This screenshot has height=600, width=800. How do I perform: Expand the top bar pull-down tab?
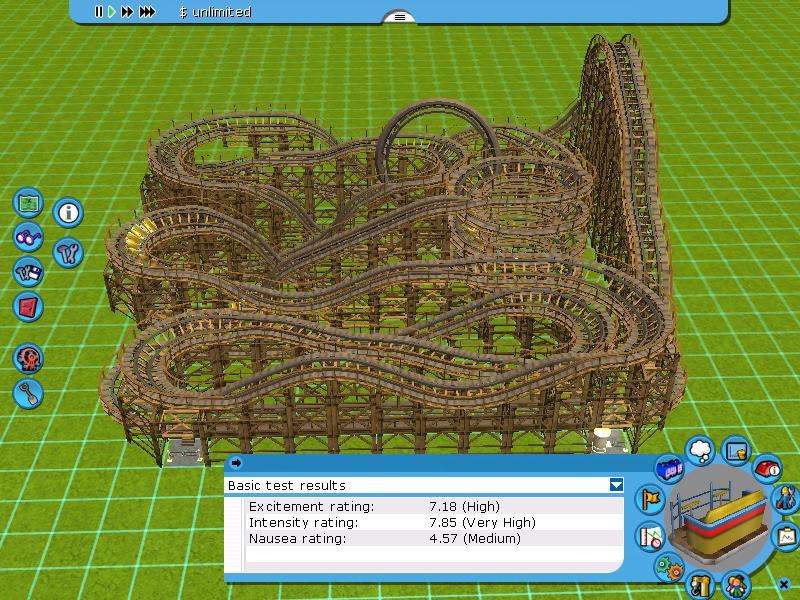point(399,17)
